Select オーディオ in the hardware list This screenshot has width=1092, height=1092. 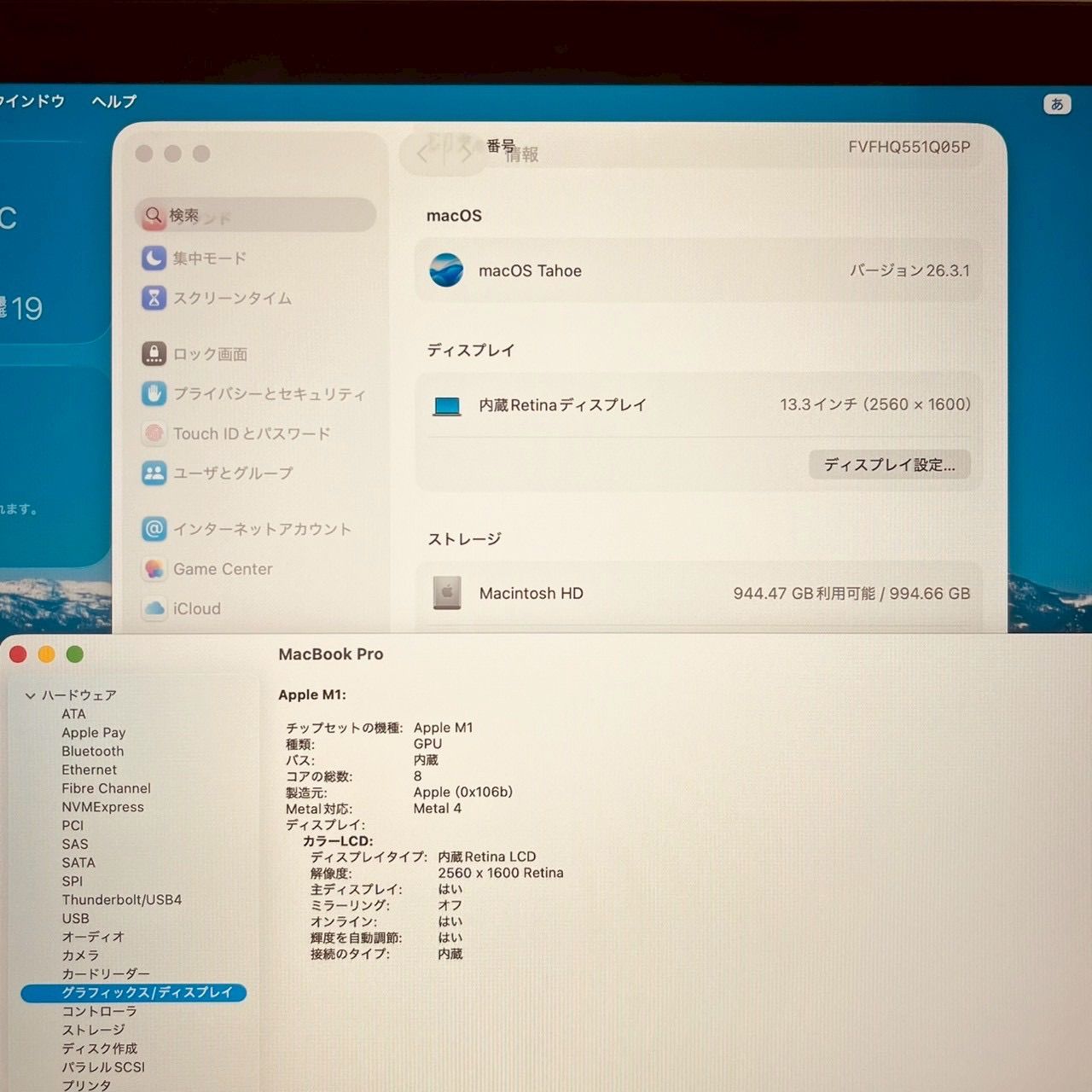[x=93, y=937]
